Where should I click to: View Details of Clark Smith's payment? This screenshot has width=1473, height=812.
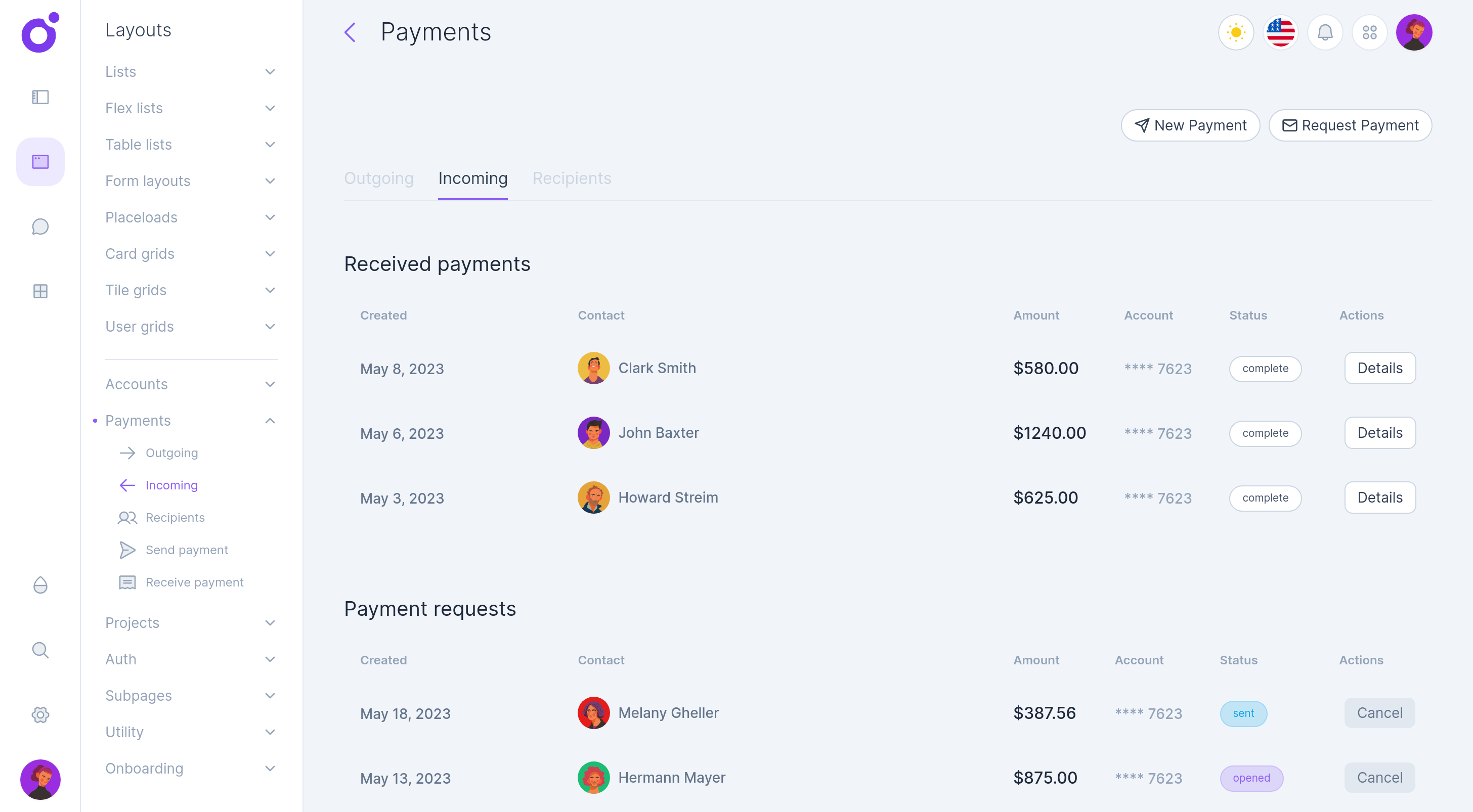(x=1380, y=368)
